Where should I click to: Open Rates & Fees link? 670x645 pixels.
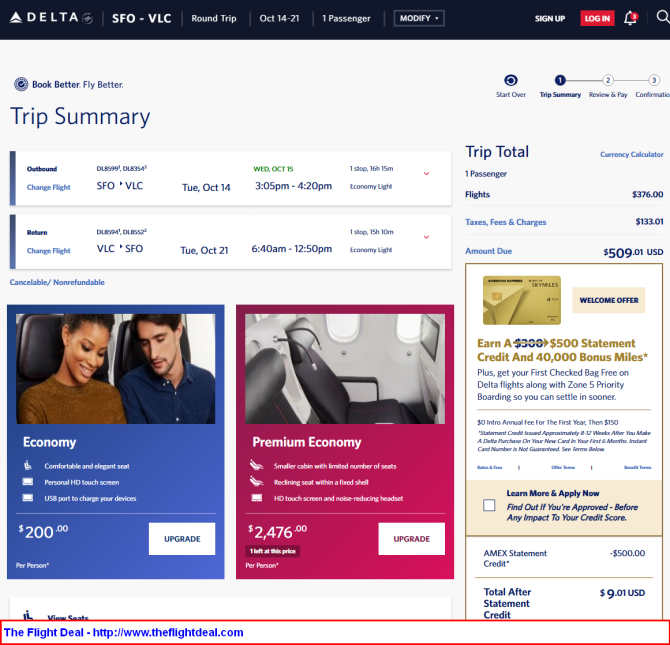[490, 467]
